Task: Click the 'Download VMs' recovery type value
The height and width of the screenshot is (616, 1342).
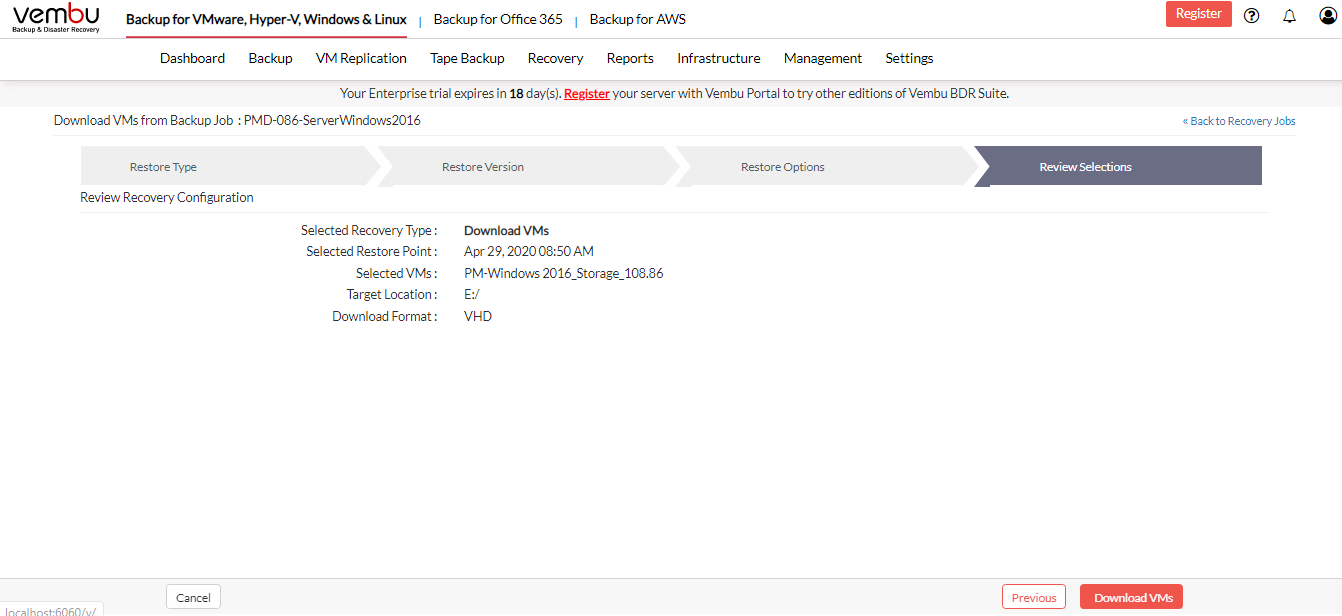Action: (x=506, y=231)
